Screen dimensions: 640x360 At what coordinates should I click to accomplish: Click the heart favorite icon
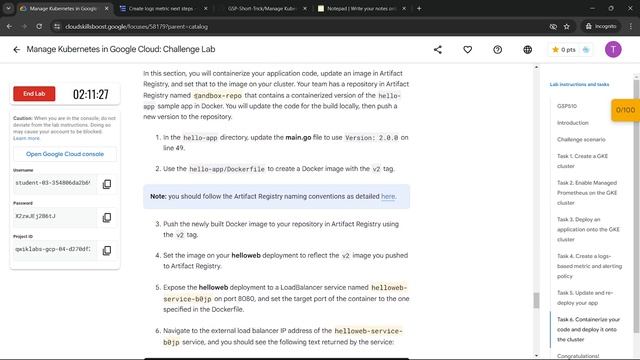467,49
